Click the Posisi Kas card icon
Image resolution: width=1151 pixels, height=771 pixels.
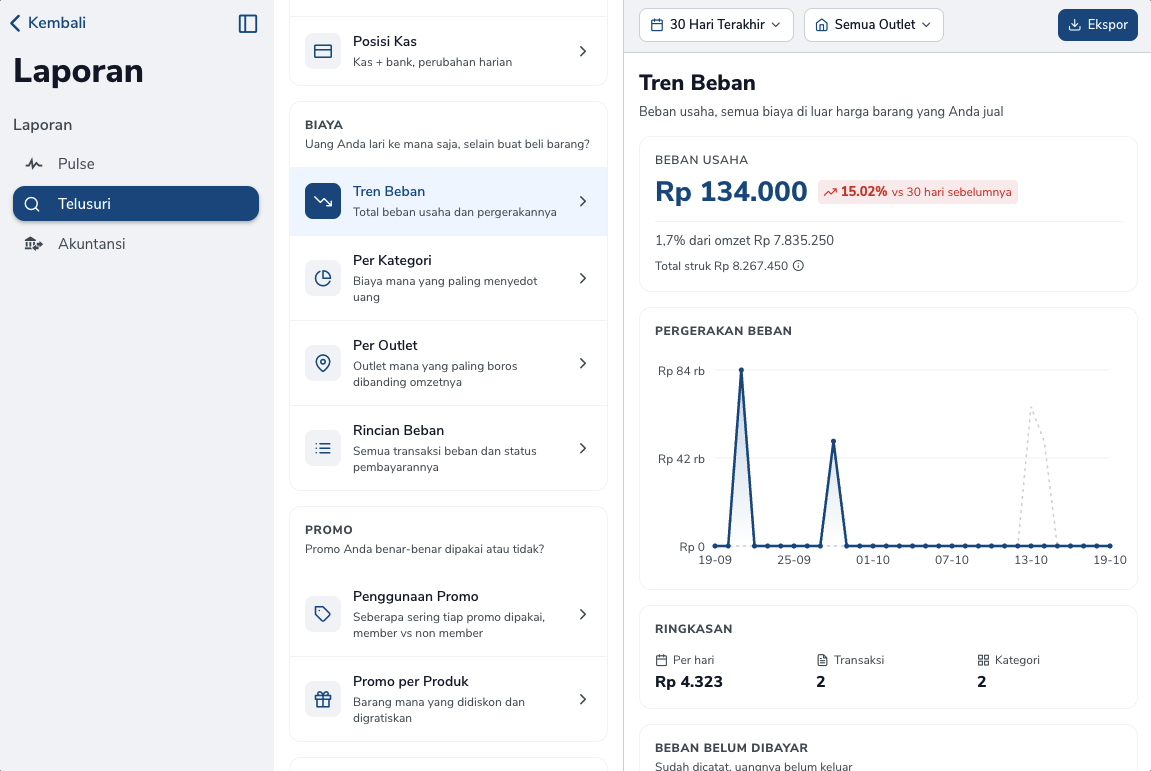[x=323, y=51]
